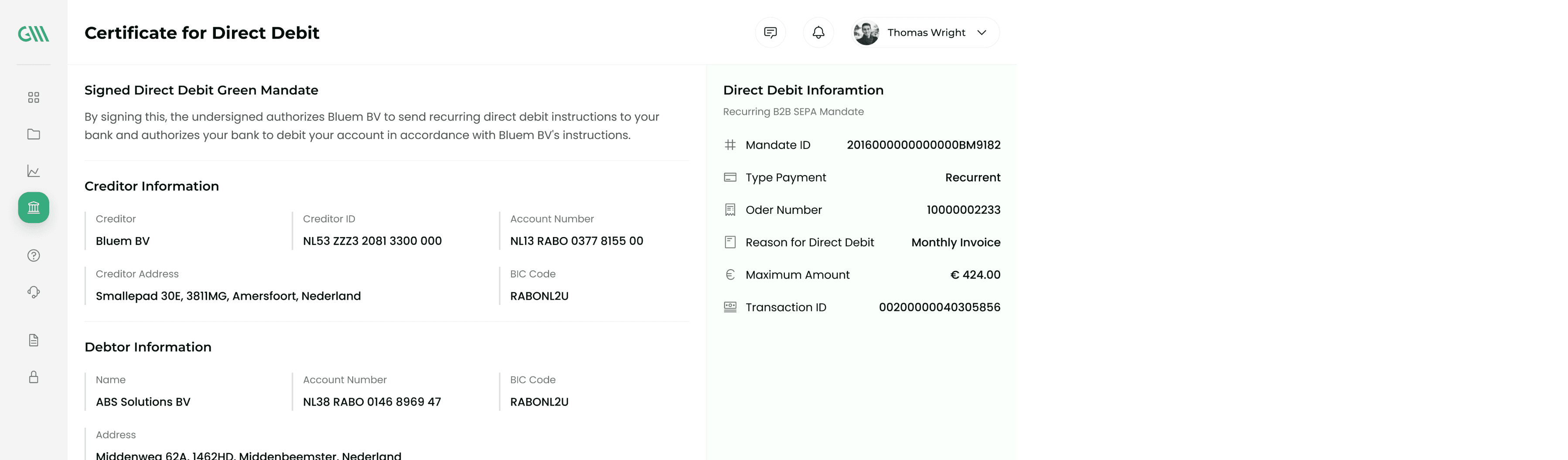Image resolution: width=1568 pixels, height=460 pixels.
Task: Click the Maximum Amount value € 424.00
Action: tap(975, 275)
